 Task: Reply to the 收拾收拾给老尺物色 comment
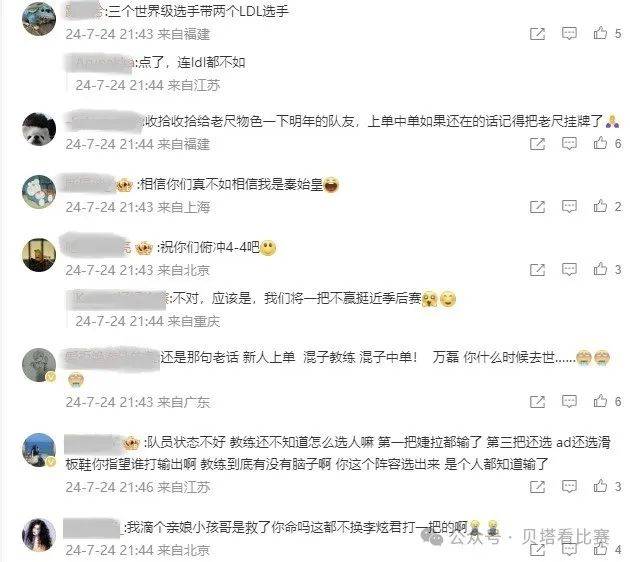tap(569, 144)
